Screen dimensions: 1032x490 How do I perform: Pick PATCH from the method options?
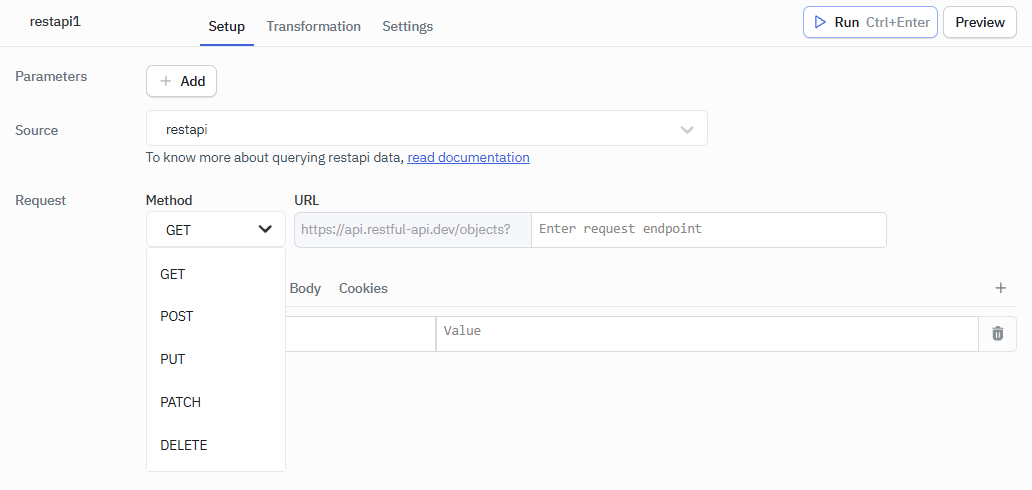coord(180,402)
